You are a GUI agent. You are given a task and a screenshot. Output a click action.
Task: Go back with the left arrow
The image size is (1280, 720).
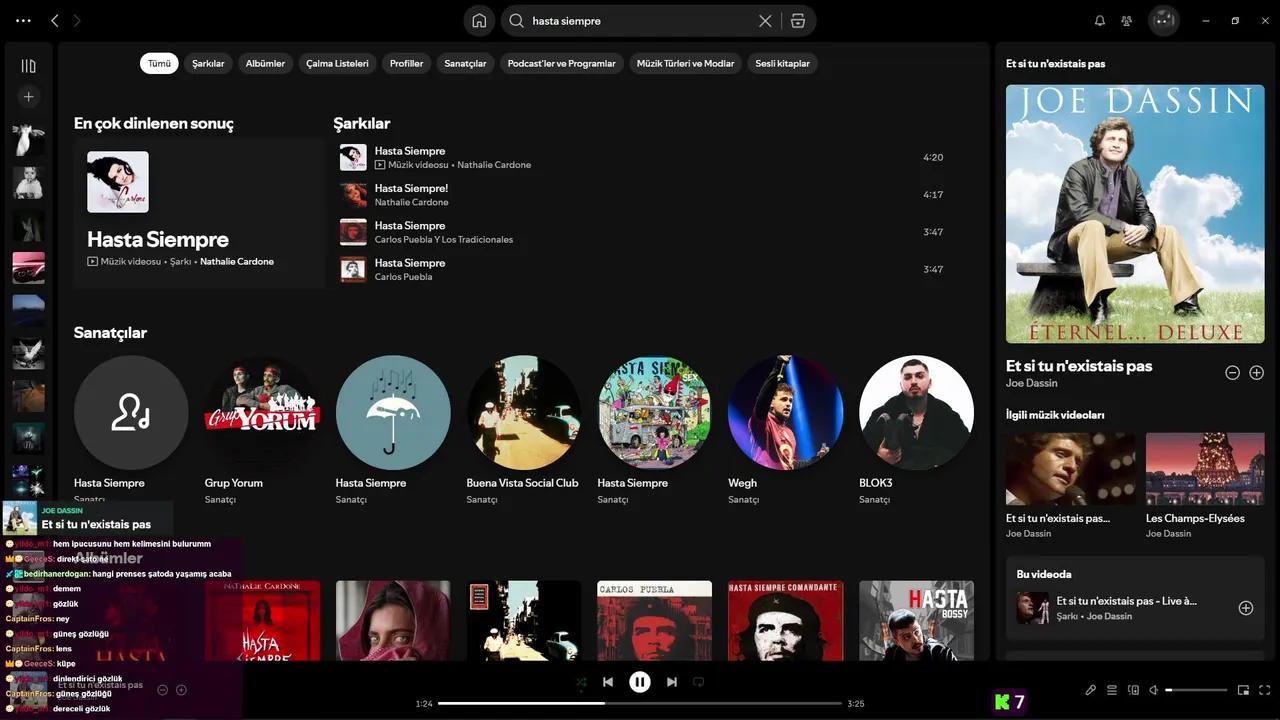coord(55,20)
